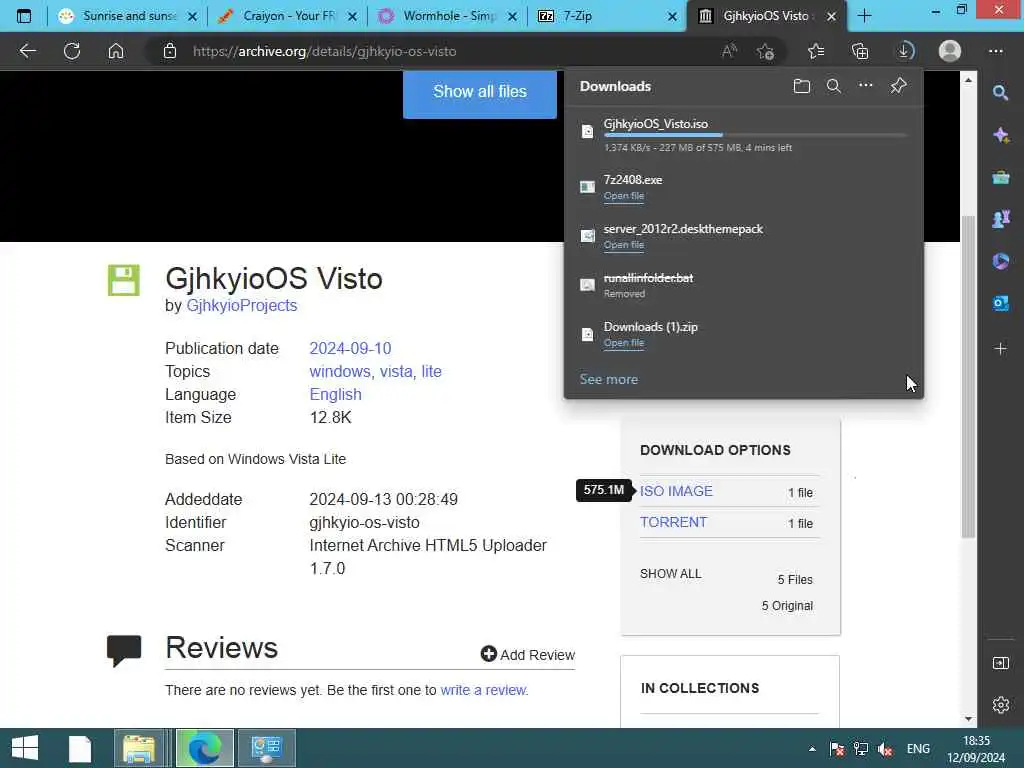
Task: Click the Show all files button
Action: [479, 92]
